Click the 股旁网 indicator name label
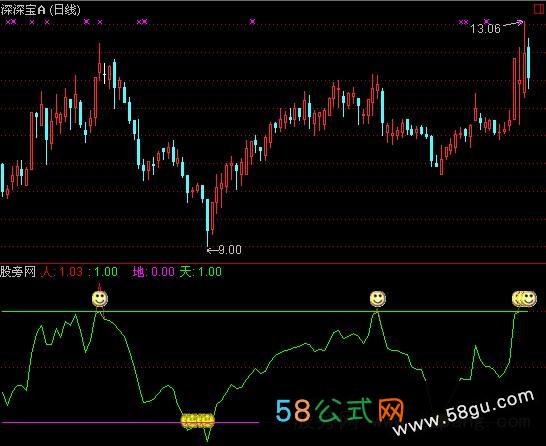Screen dimensions: 546x446 (18, 271)
